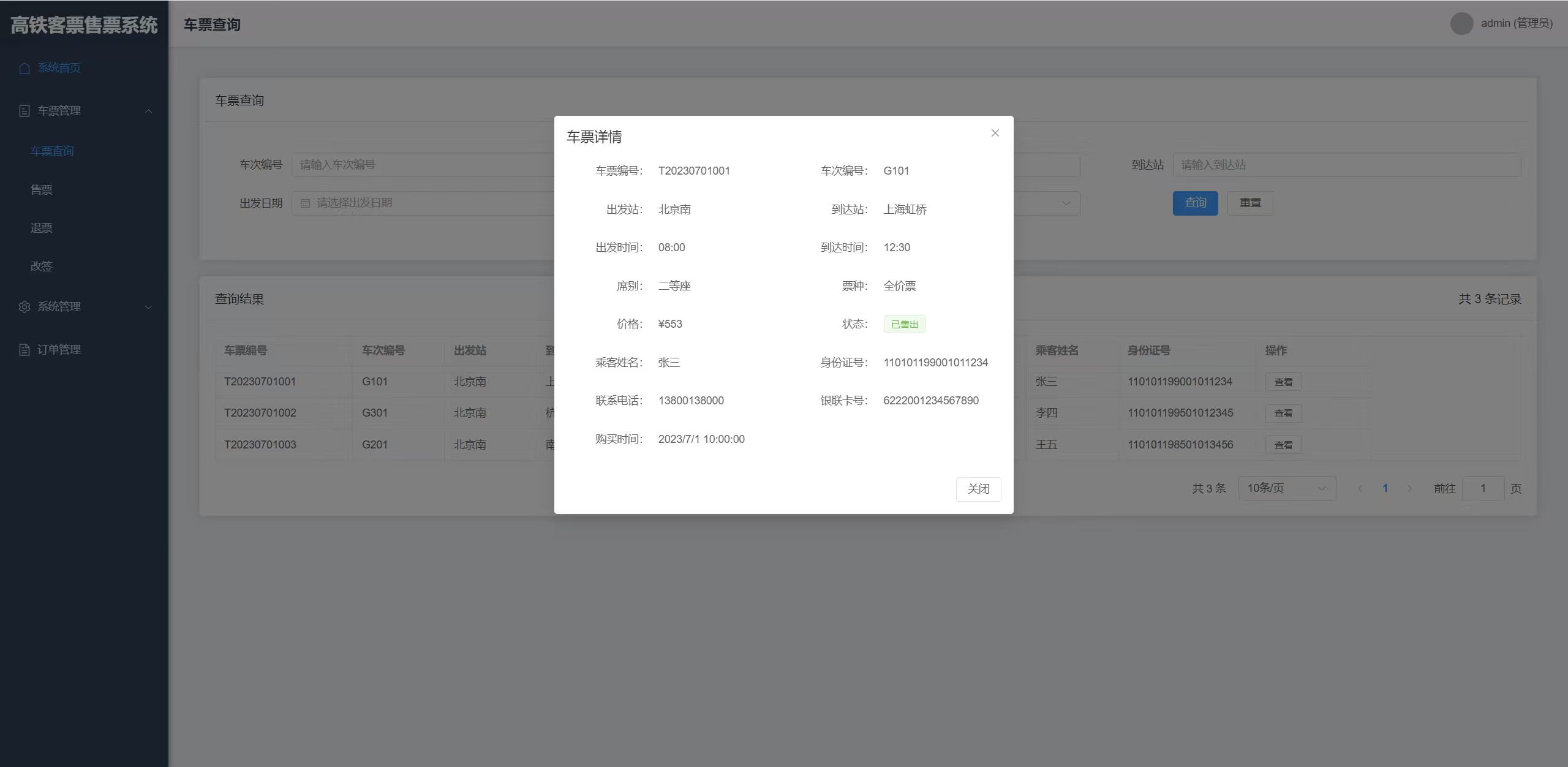The image size is (1568, 767).
Task: Click the 车票管理 document icon
Action: click(24, 111)
